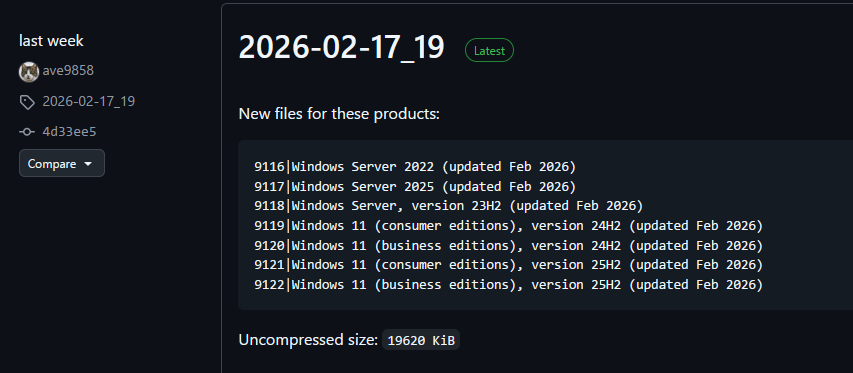
Task: Select line 9121 Windows 11 consumer 25H2
Action: click(x=509, y=265)
